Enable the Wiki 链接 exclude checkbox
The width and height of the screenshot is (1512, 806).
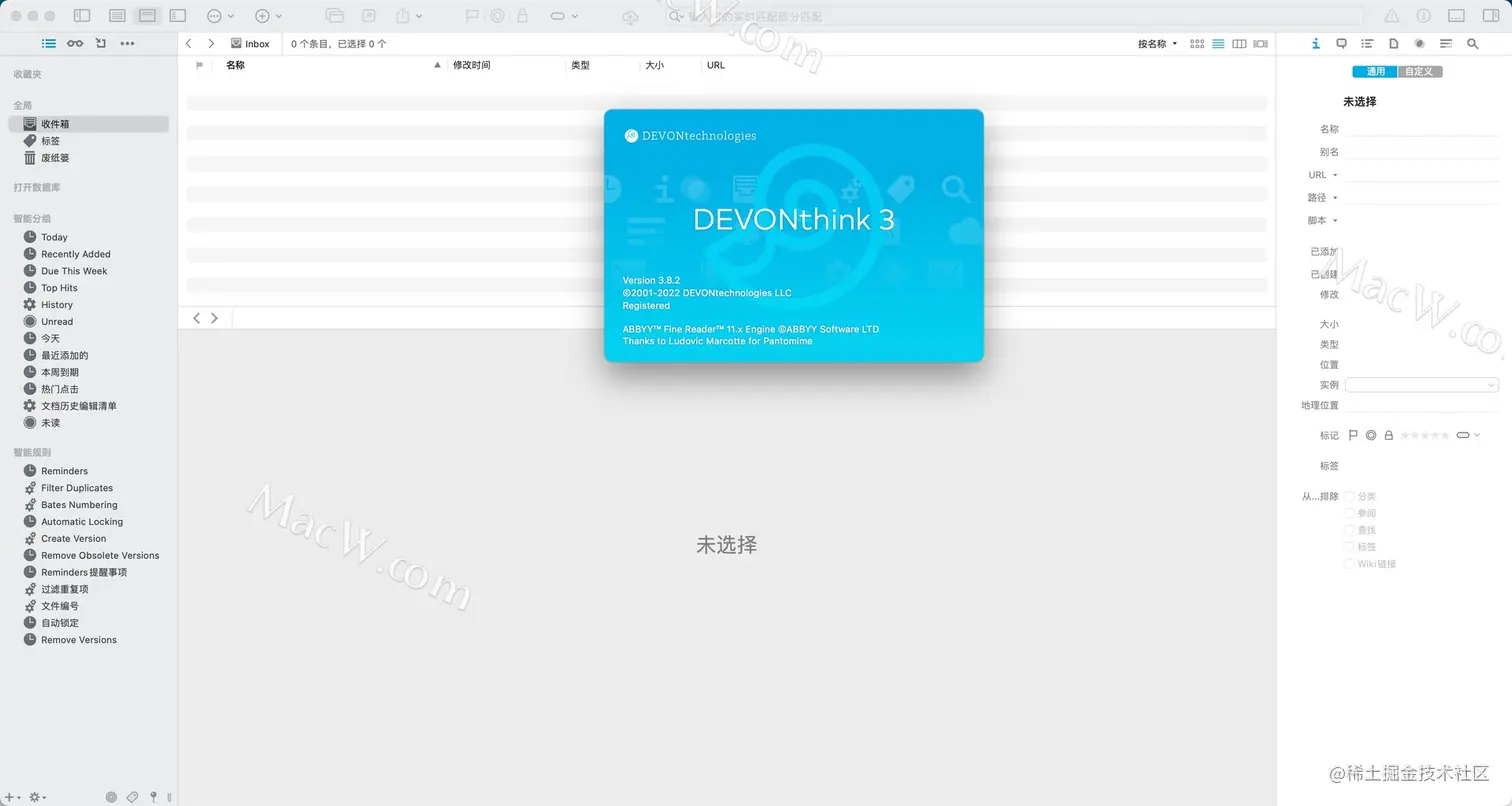(x=1349, y=564)
